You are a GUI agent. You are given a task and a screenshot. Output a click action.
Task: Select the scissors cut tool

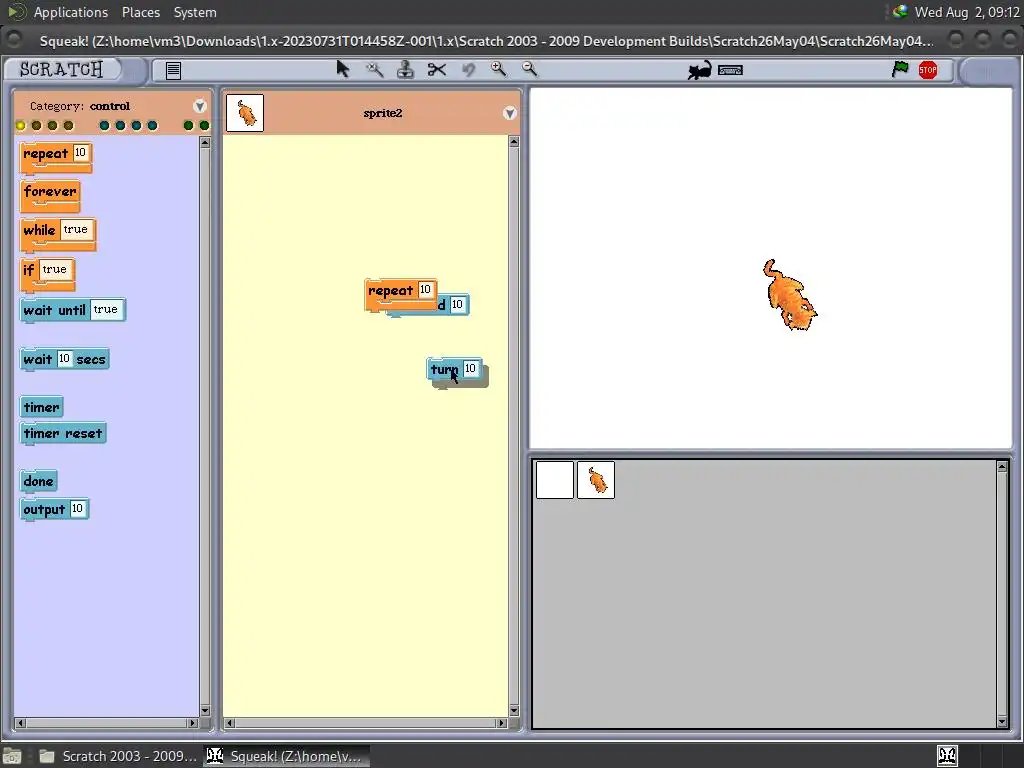(x=437, y=69)
